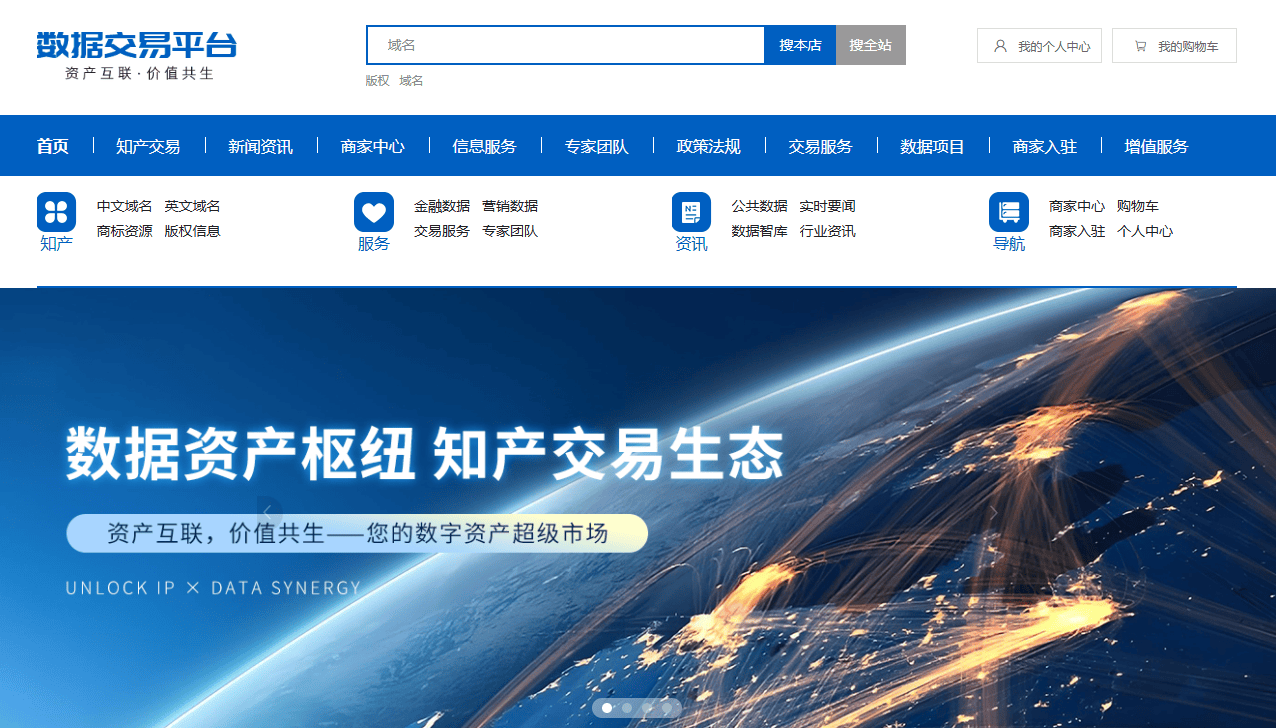Click the shopping cart icon in 我的购物车
Screen dimensions: 1276x728
click(x=1140, y=46)
